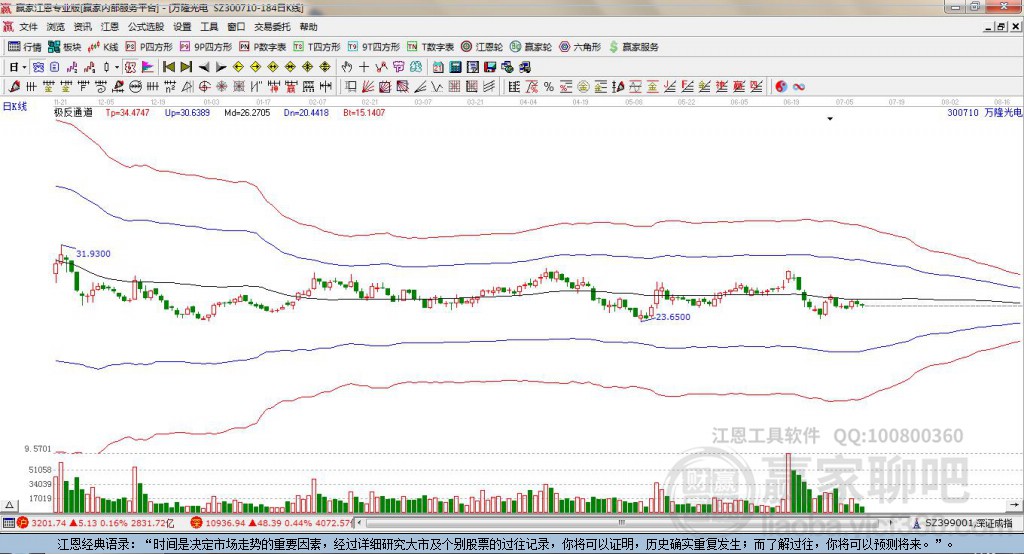Click the black left arrow icon

coord(204,67)
